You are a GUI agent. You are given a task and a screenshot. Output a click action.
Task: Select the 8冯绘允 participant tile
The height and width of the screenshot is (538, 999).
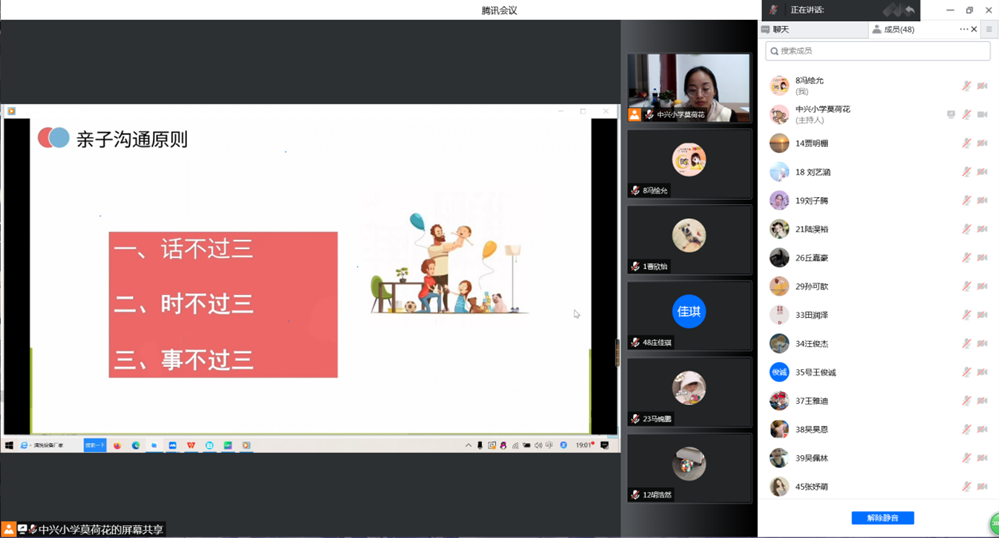pos(689,164)
